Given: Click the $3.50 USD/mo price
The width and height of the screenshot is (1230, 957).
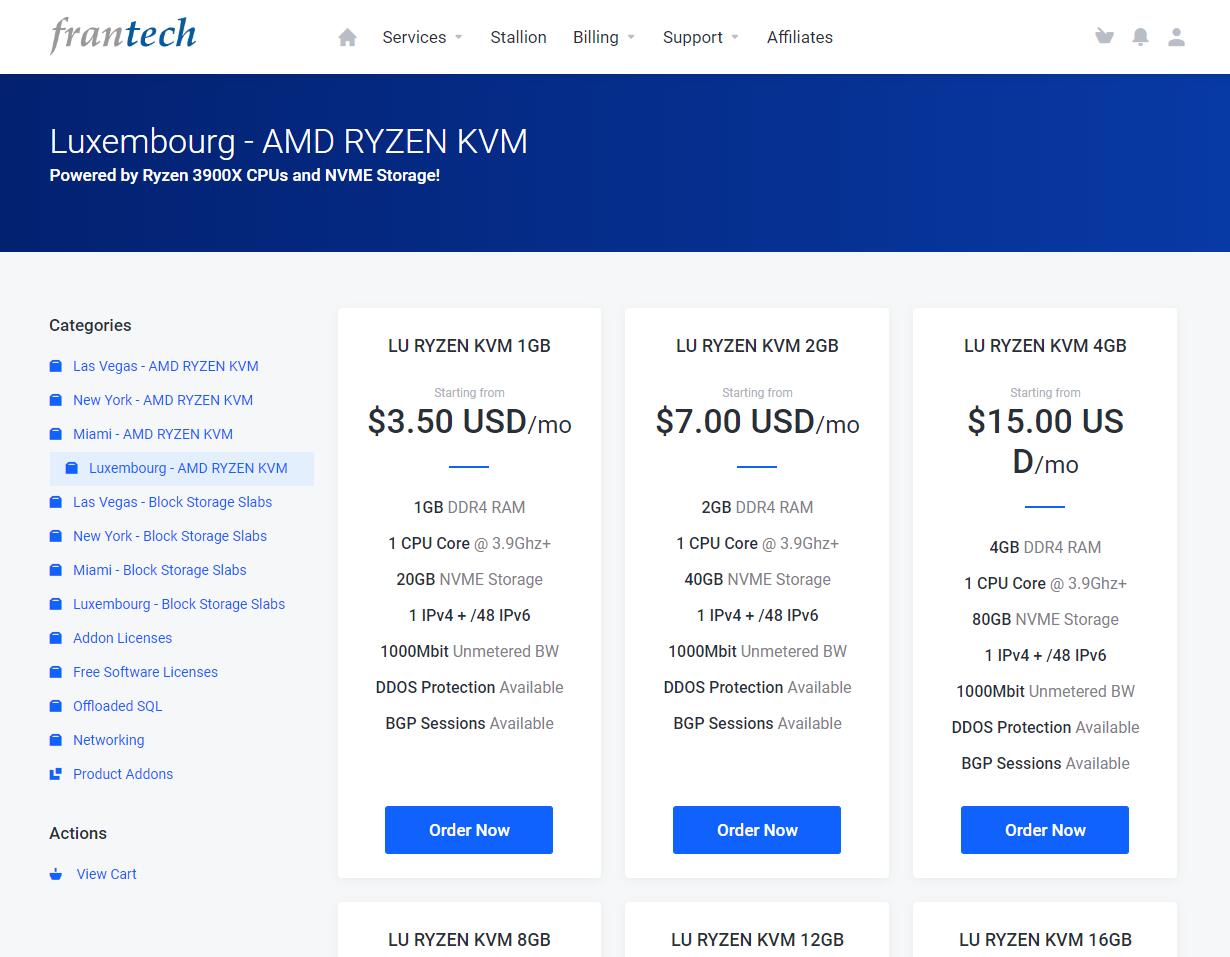Looking at the screenshot, I should click(469, 422).
